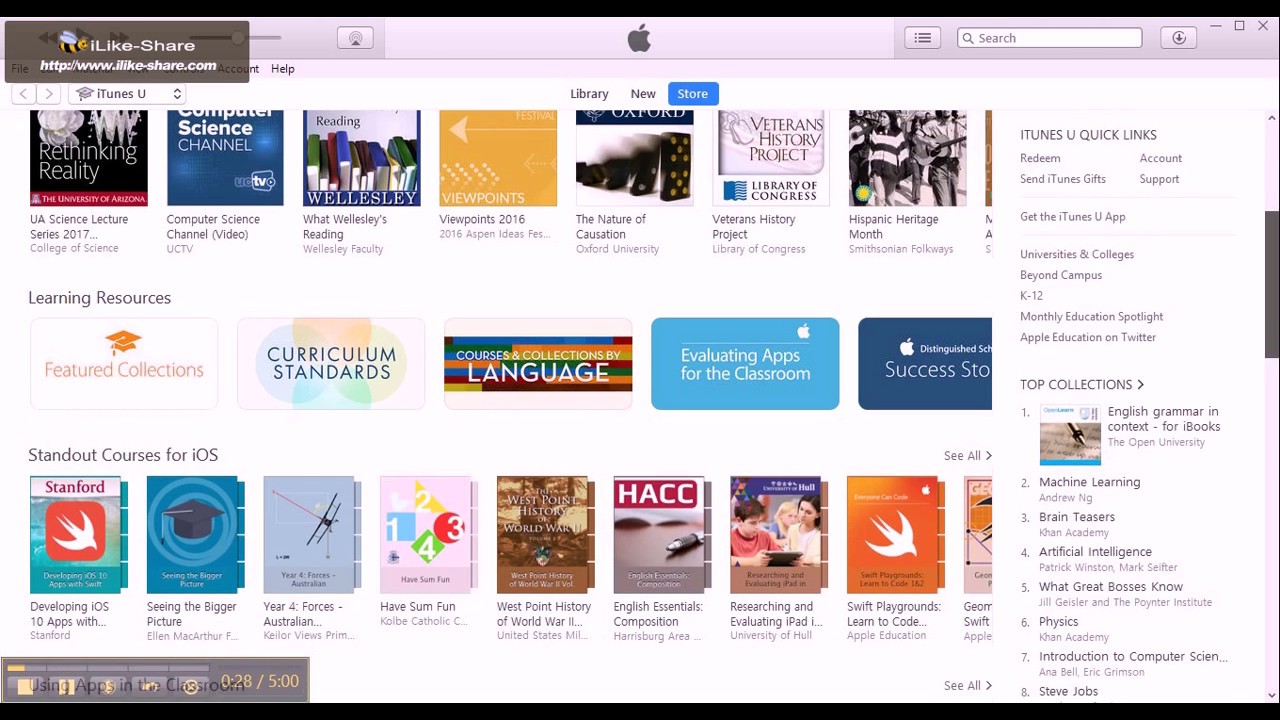Open English grammar in context collection
Image resolution: width=1280 pixels, height=720 pixels.
(x=1163, y=419)
